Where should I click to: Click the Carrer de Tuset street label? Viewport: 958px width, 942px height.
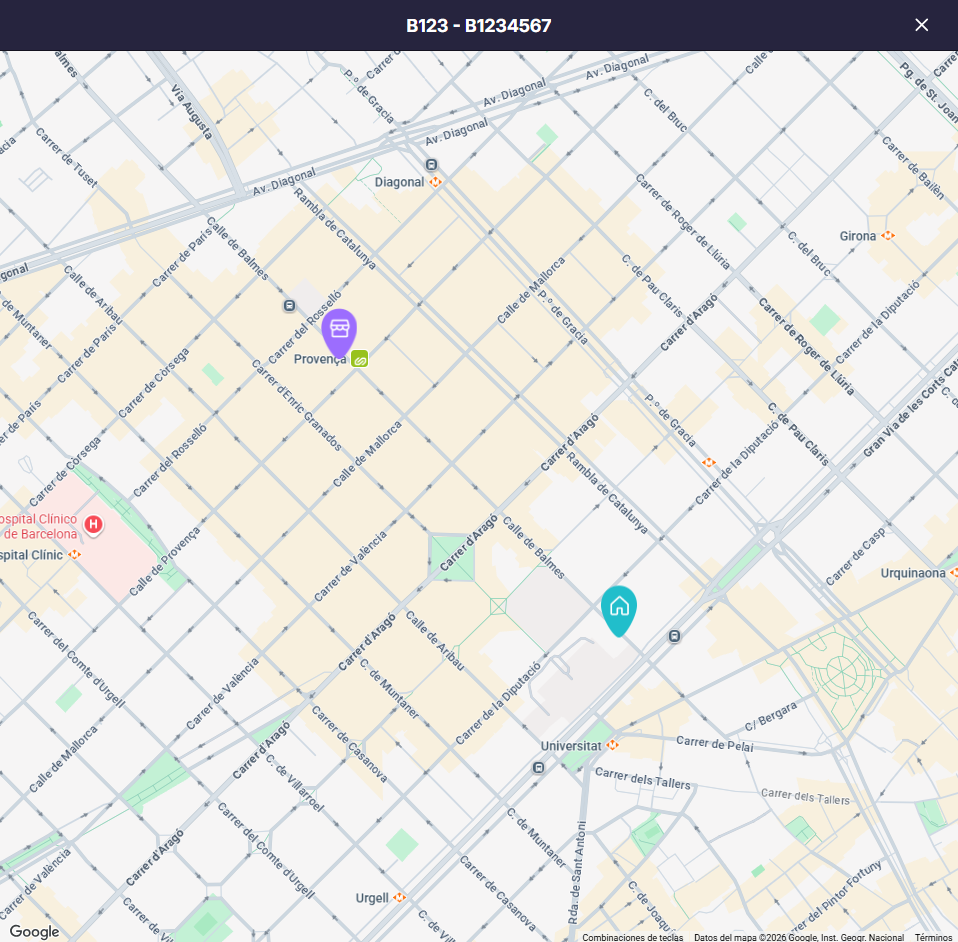point(66,157)
